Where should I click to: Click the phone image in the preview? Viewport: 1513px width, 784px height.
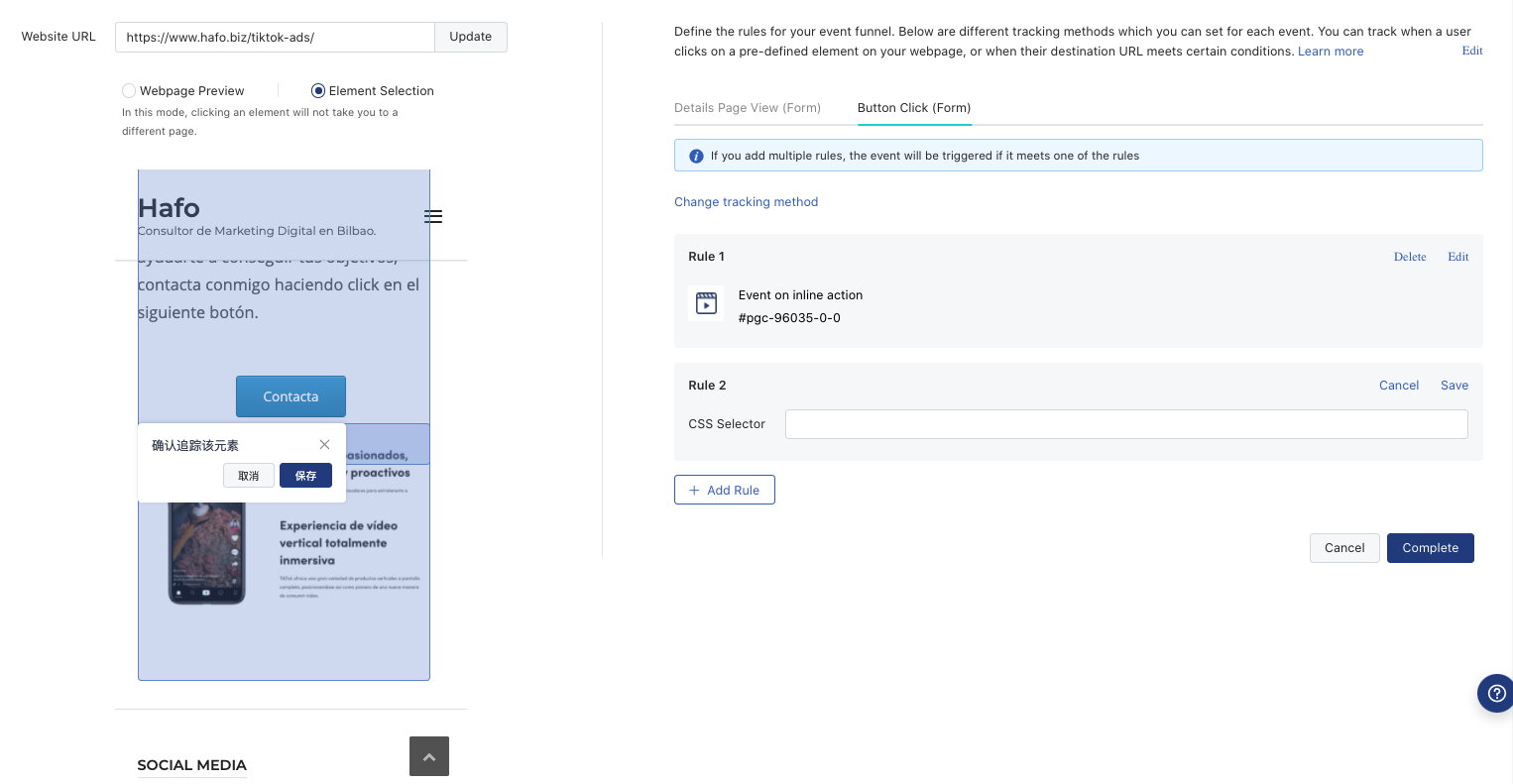[x=206, y=553]
